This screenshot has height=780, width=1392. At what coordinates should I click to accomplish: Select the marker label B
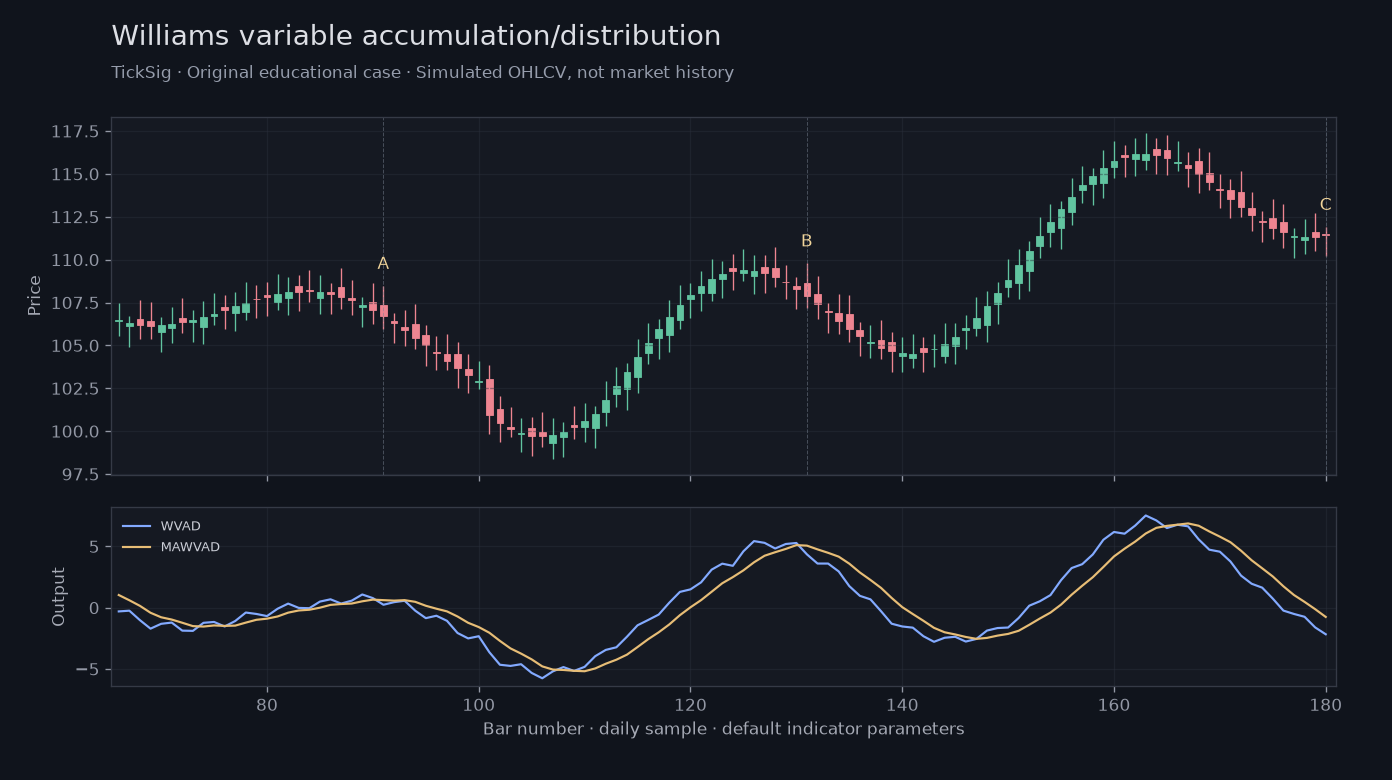(x=807, y=241)
